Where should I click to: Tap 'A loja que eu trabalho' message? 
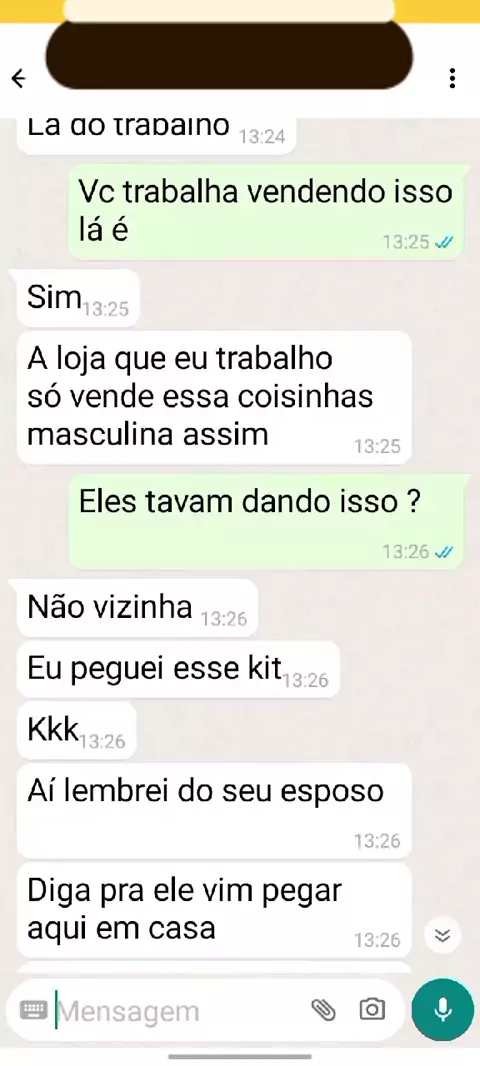214,397
